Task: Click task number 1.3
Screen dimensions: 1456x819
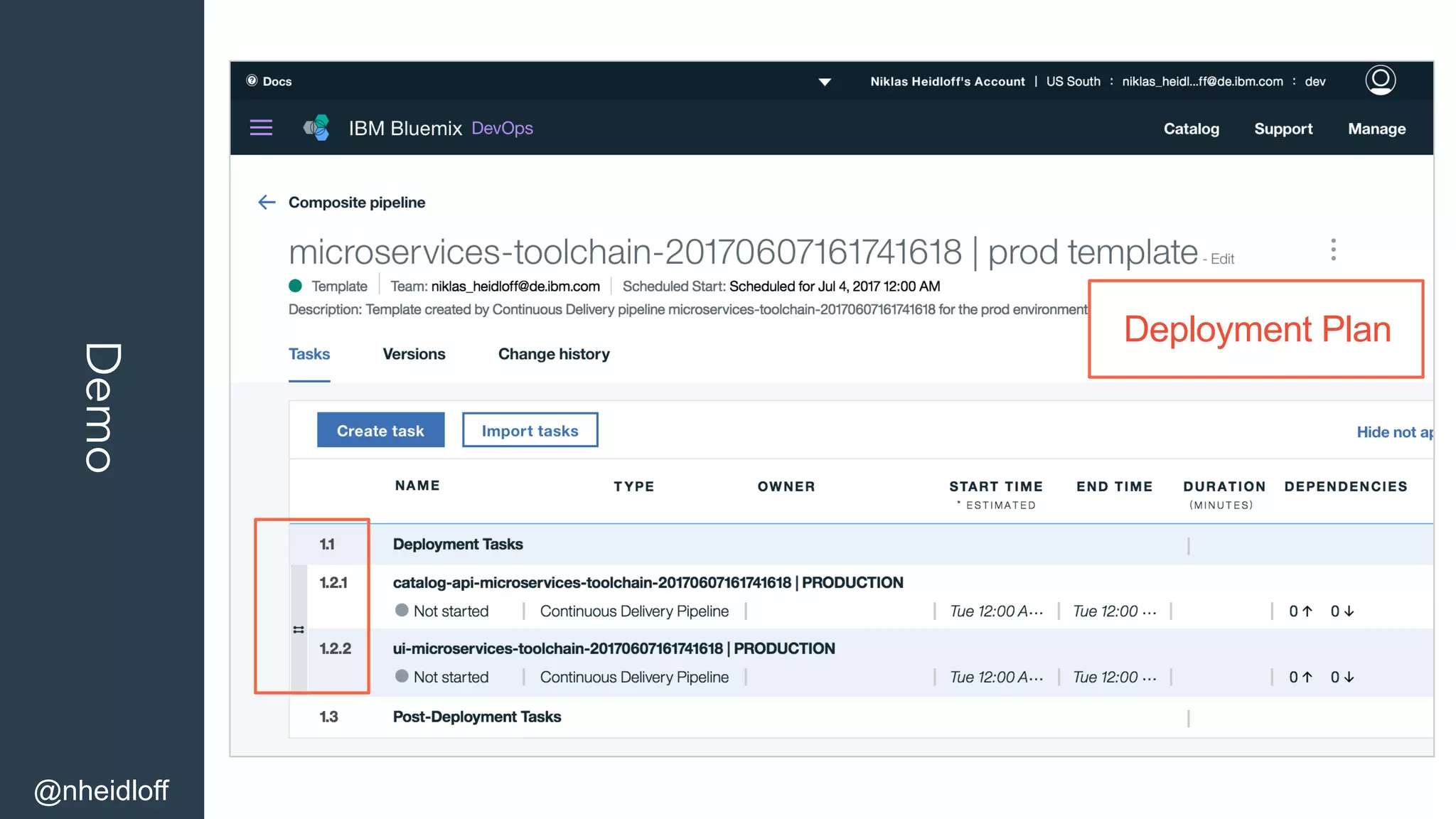Action: tap(328, 717)
